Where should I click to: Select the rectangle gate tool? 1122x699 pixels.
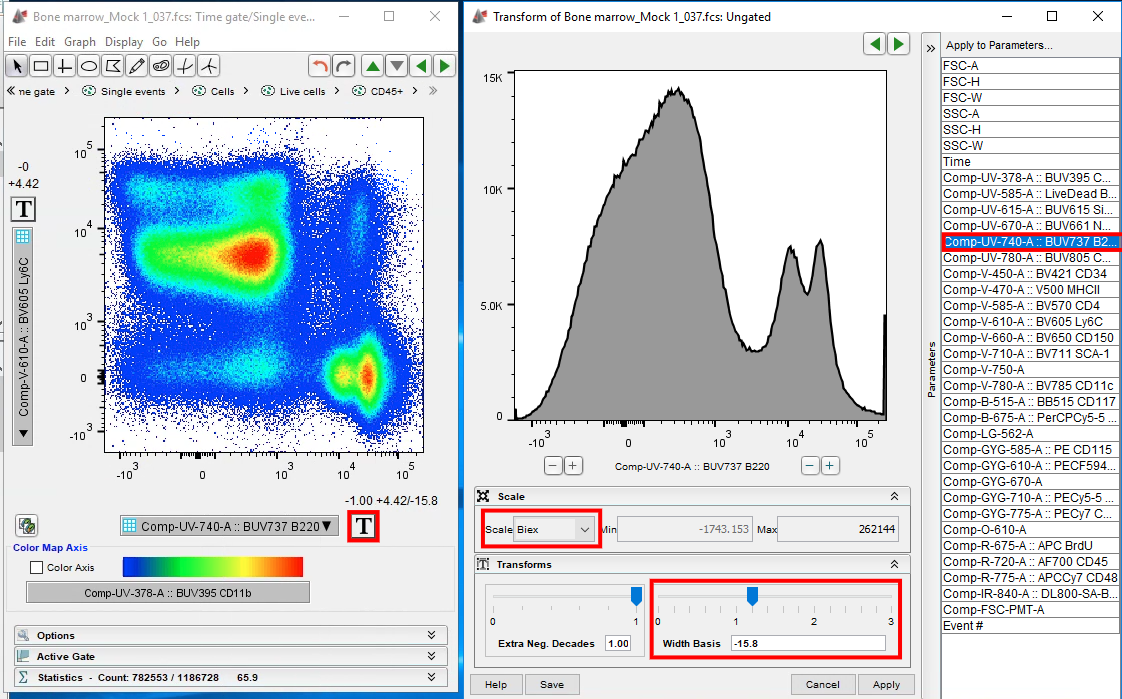point(41,66)
